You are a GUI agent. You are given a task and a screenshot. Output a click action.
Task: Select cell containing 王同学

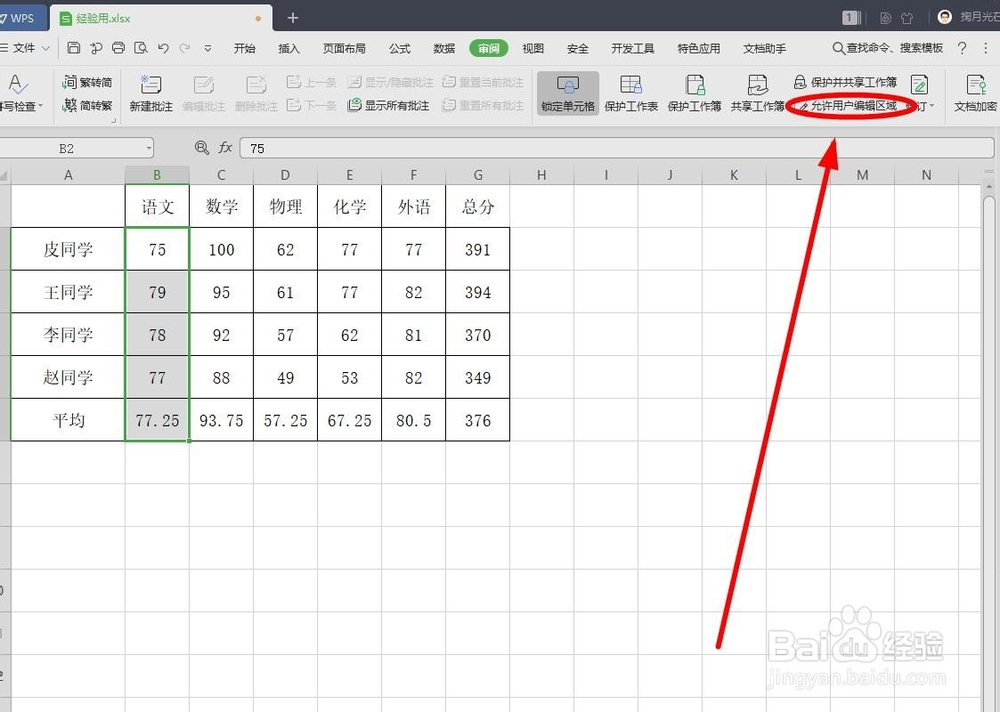pyautogui.click(x=68, y=292)
